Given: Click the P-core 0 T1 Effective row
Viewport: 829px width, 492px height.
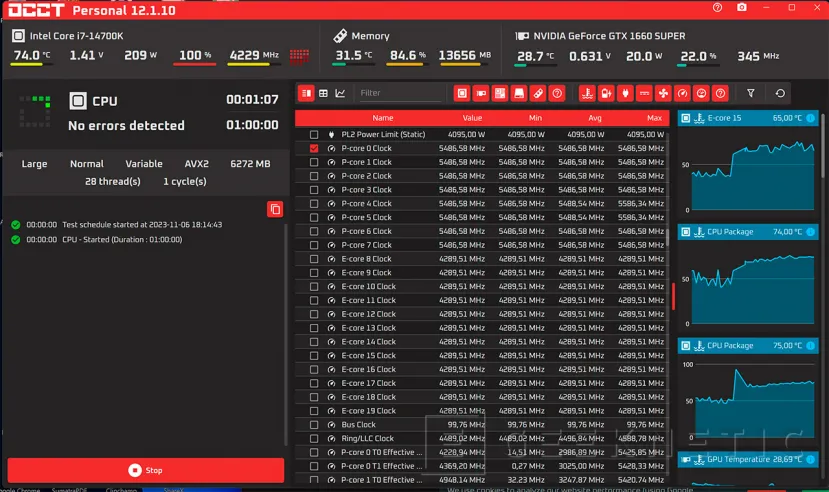Looking at the screenshot, I should tap(481, 466).
